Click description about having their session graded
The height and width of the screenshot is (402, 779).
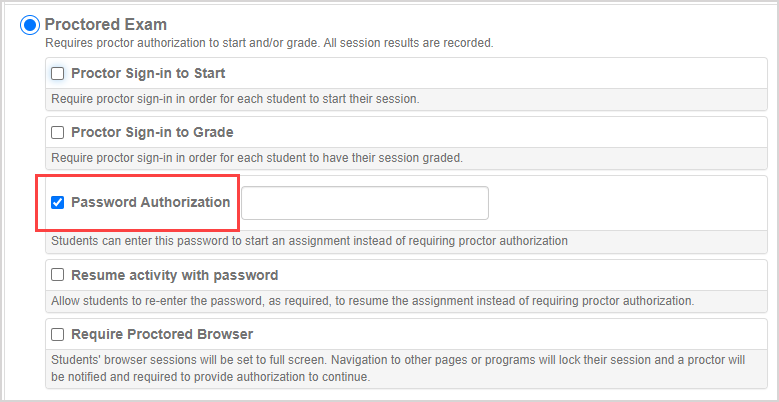pyautogui.click(x=256, y=158)
